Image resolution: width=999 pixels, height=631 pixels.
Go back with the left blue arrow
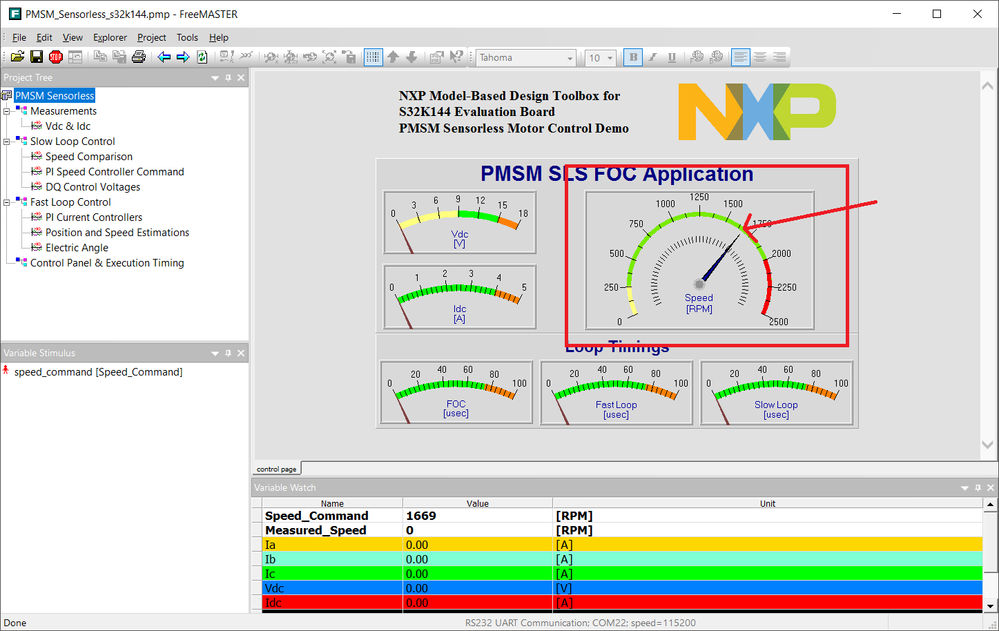click(x=164, y=57)
